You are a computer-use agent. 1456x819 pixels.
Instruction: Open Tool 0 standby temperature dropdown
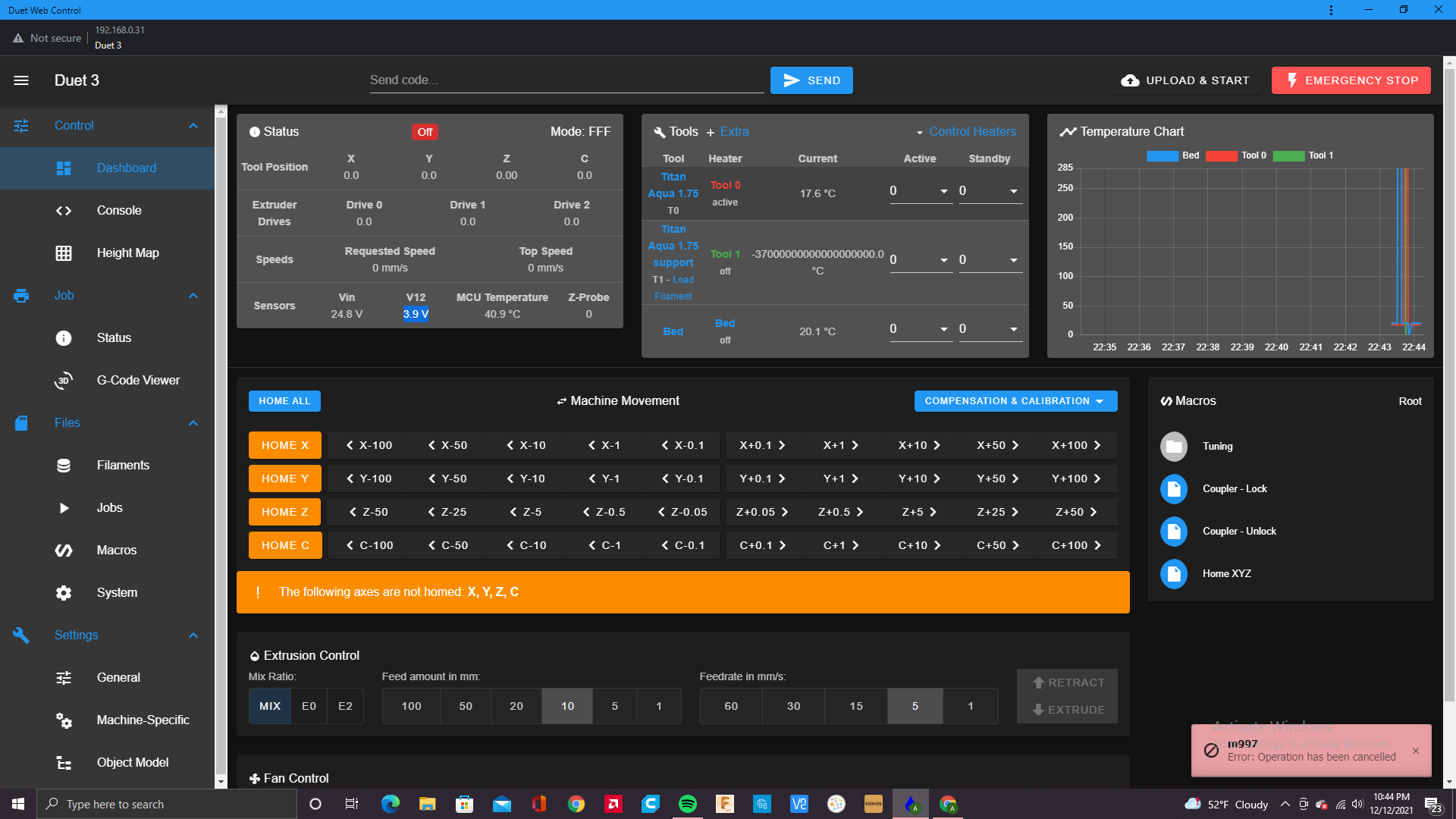pyautogui.click(x=1014, y=191)
